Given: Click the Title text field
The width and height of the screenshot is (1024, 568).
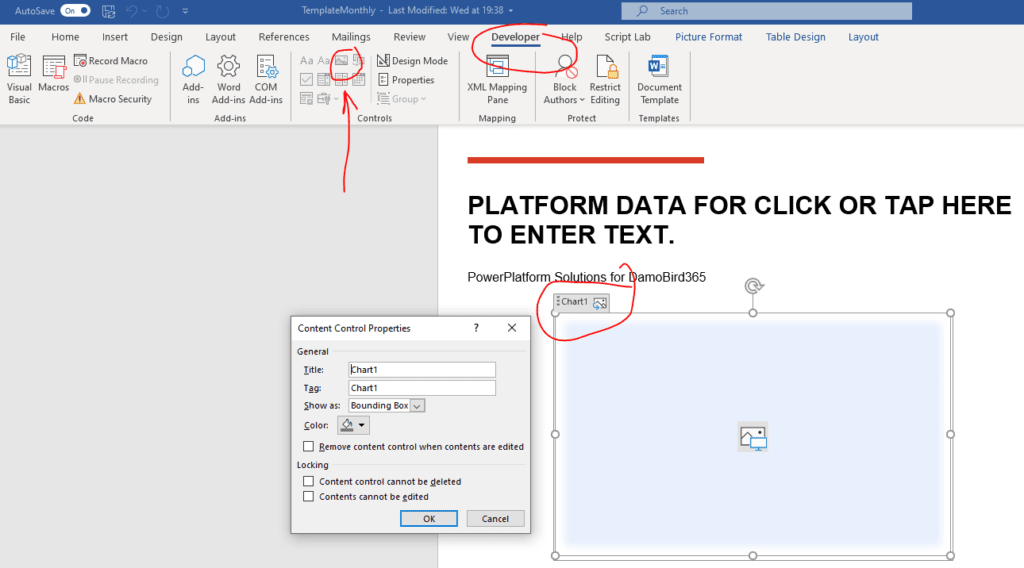Looking at the screenshot, I should coord(422,370).
